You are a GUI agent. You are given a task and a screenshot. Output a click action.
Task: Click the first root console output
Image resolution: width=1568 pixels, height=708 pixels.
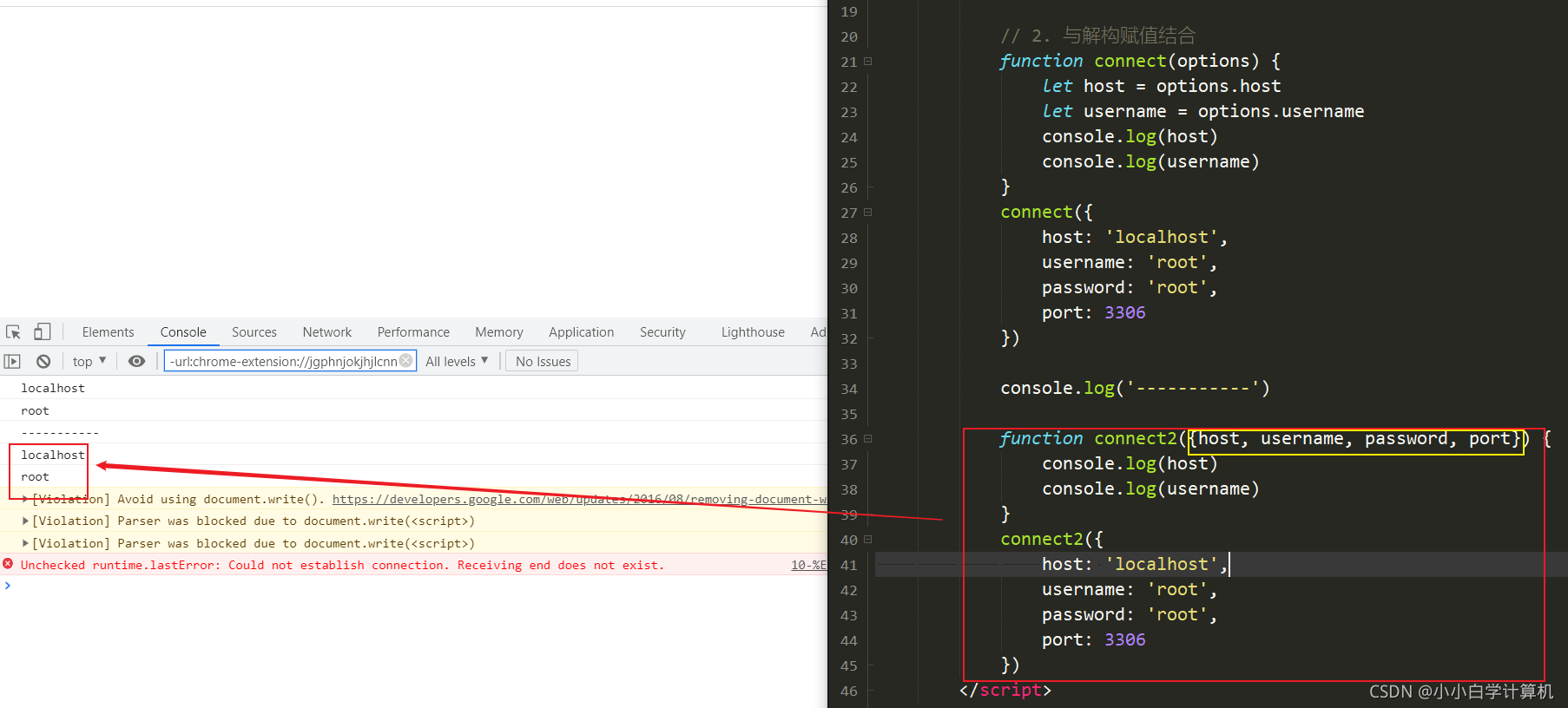(x=35, y=410)
